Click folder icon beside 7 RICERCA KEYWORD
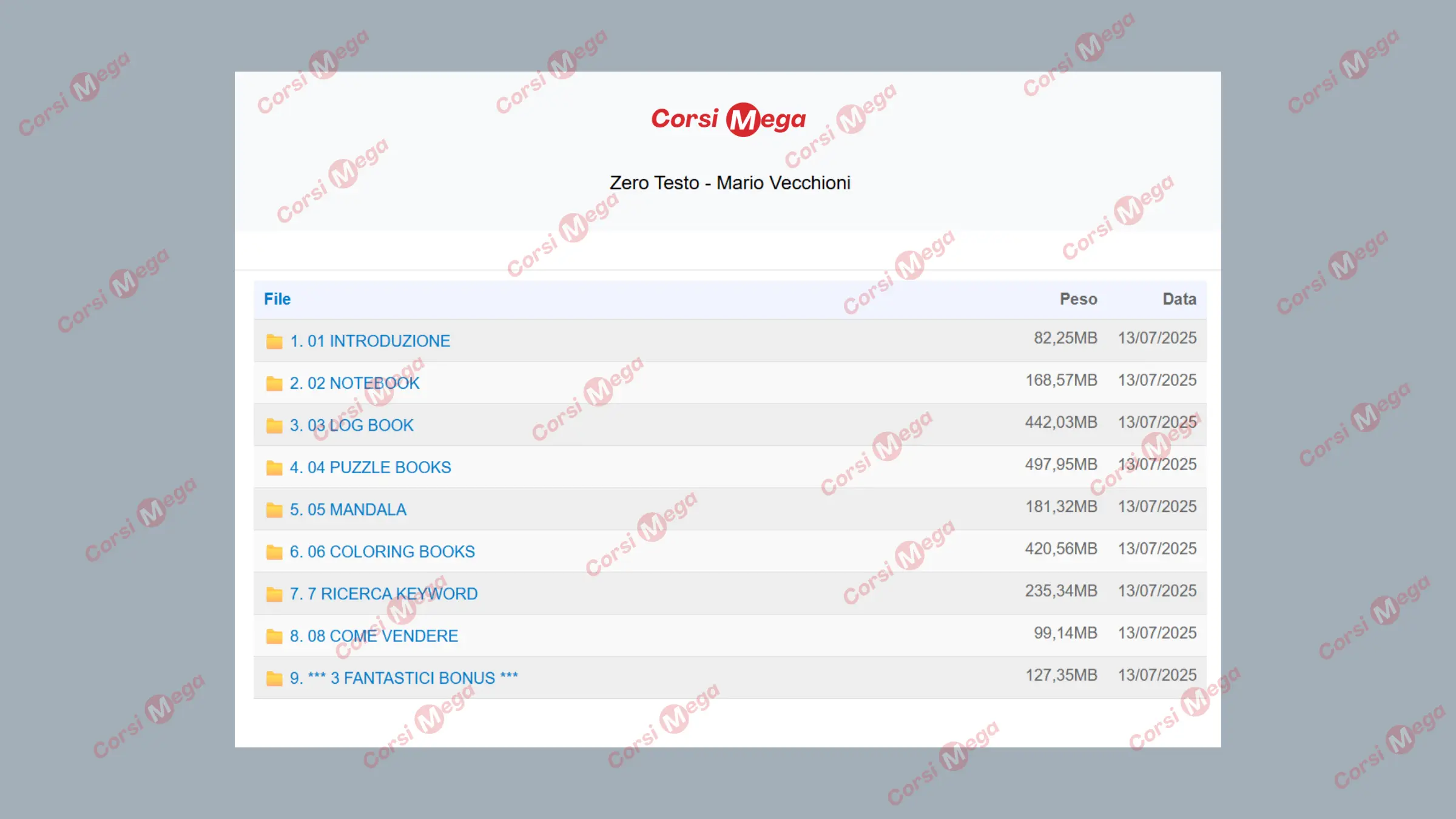This screenshot has height=819, width=1456. coord(274,594)
